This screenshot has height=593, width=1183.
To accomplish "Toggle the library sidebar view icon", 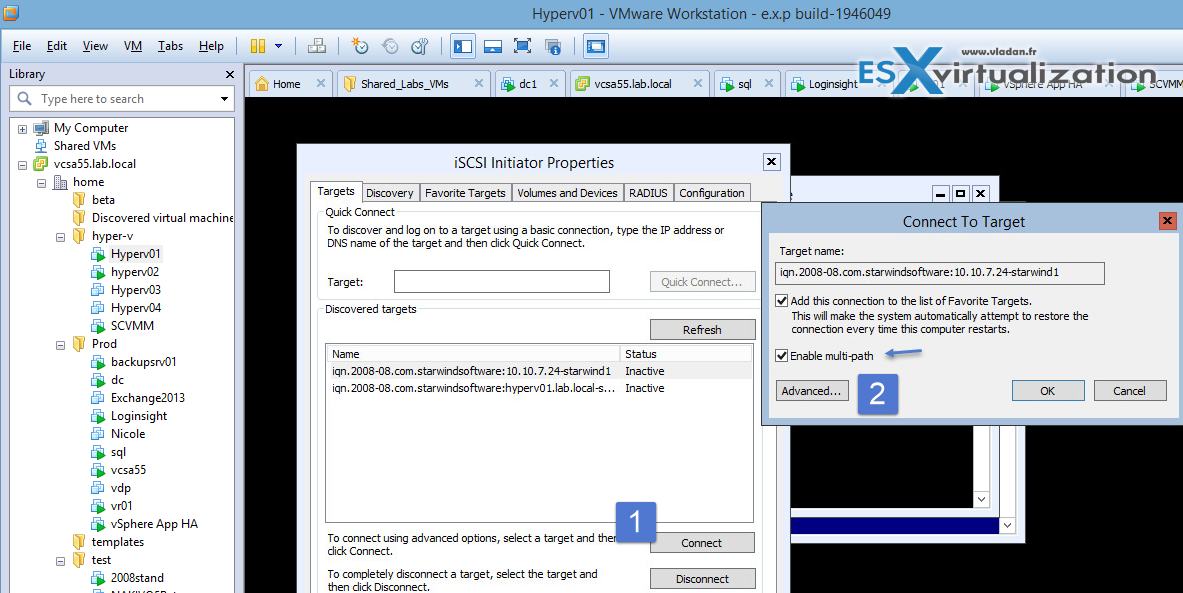I will click(x=462, y=46).
